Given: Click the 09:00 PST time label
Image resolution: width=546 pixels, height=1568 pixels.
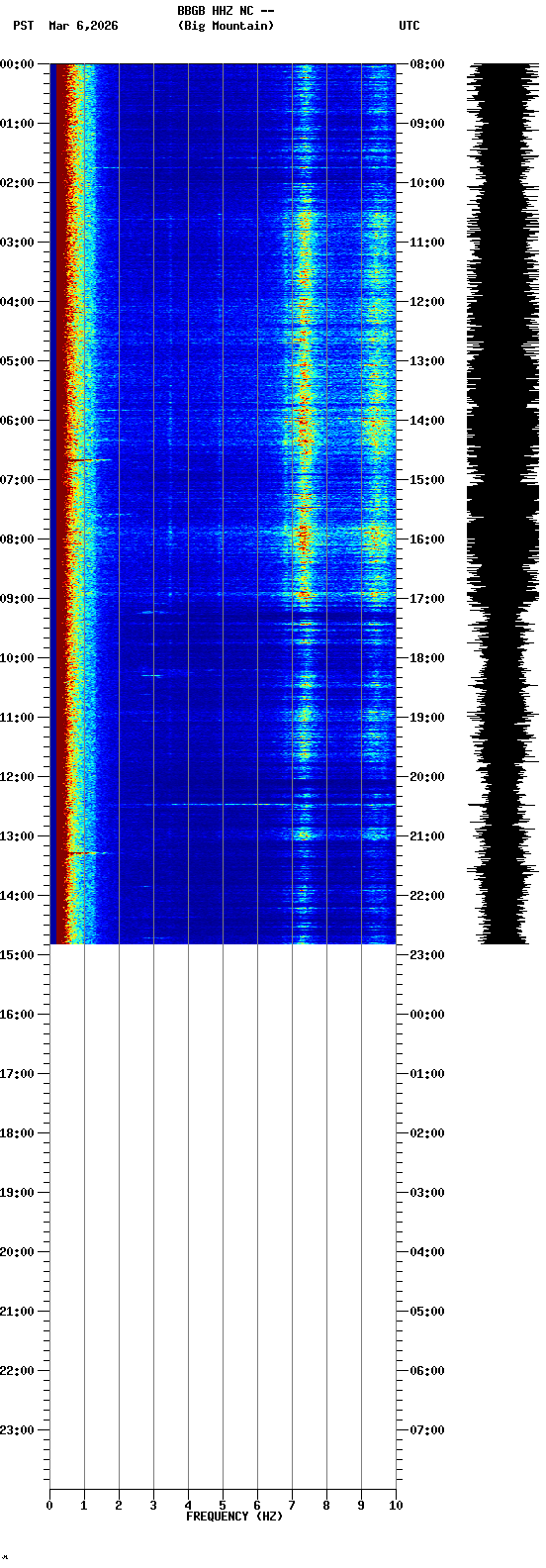Looking at the screenshot, I should click(x=18, y=599).
